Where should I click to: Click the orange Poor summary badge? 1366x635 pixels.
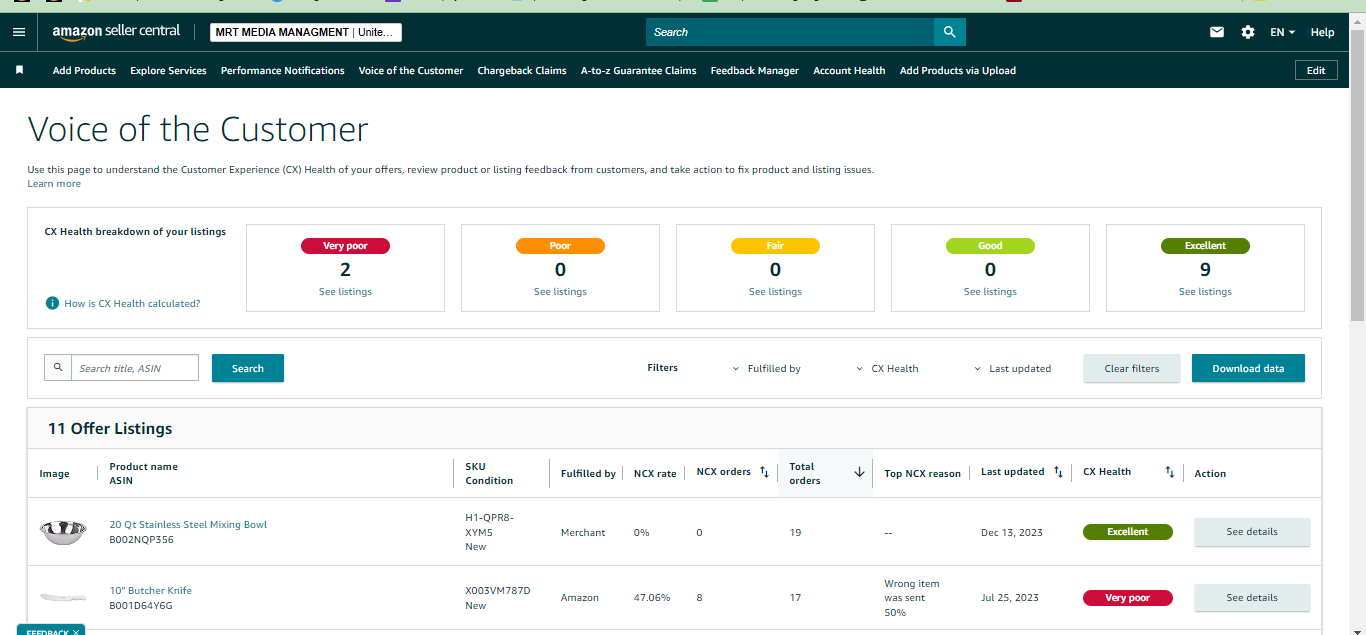560,246
